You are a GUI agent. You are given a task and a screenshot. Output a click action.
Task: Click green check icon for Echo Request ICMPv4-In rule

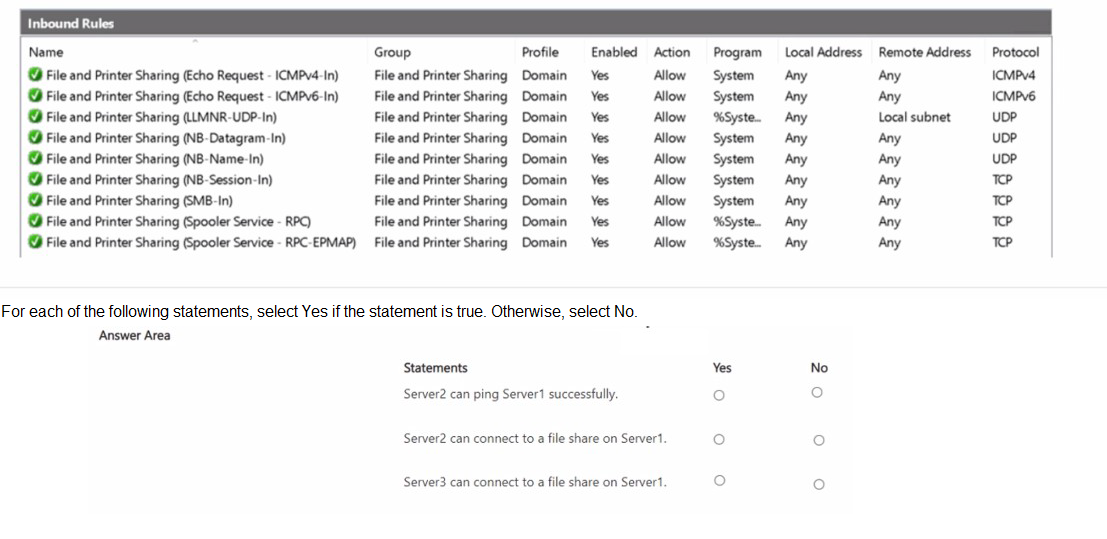point(35,75)
